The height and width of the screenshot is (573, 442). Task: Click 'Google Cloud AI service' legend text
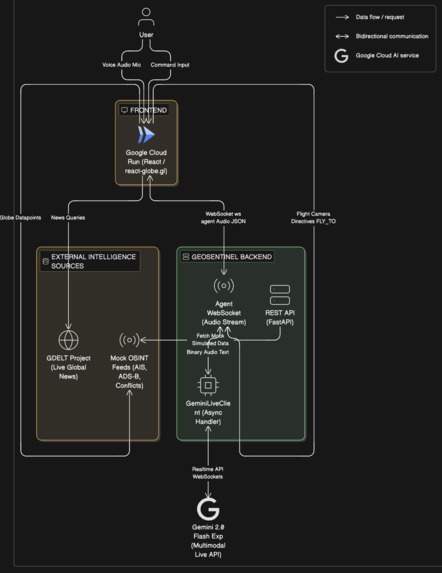point(387,56)
